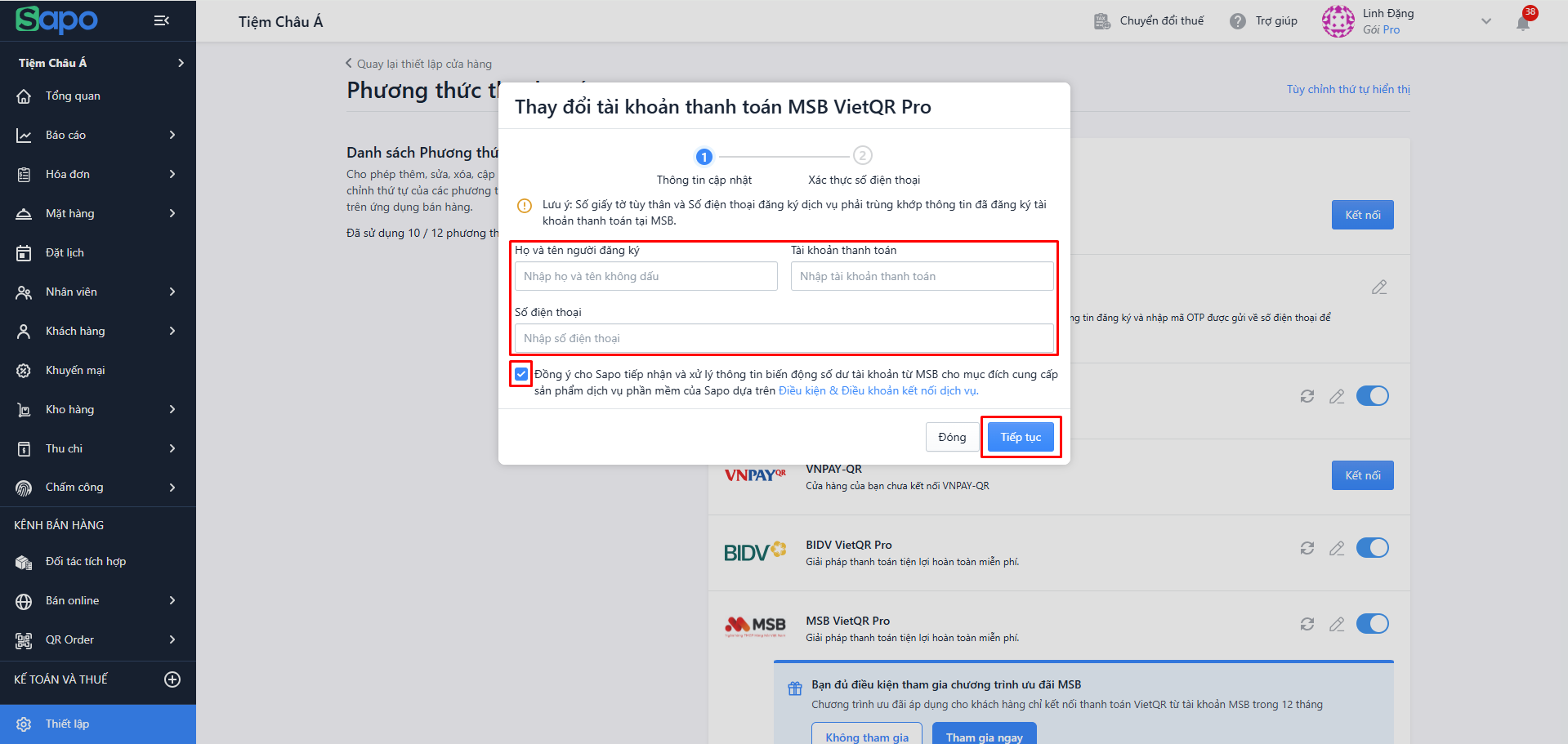Click the MSB VietQR Pro refresh icon

pyautogui.click(x=1307, y=624)
